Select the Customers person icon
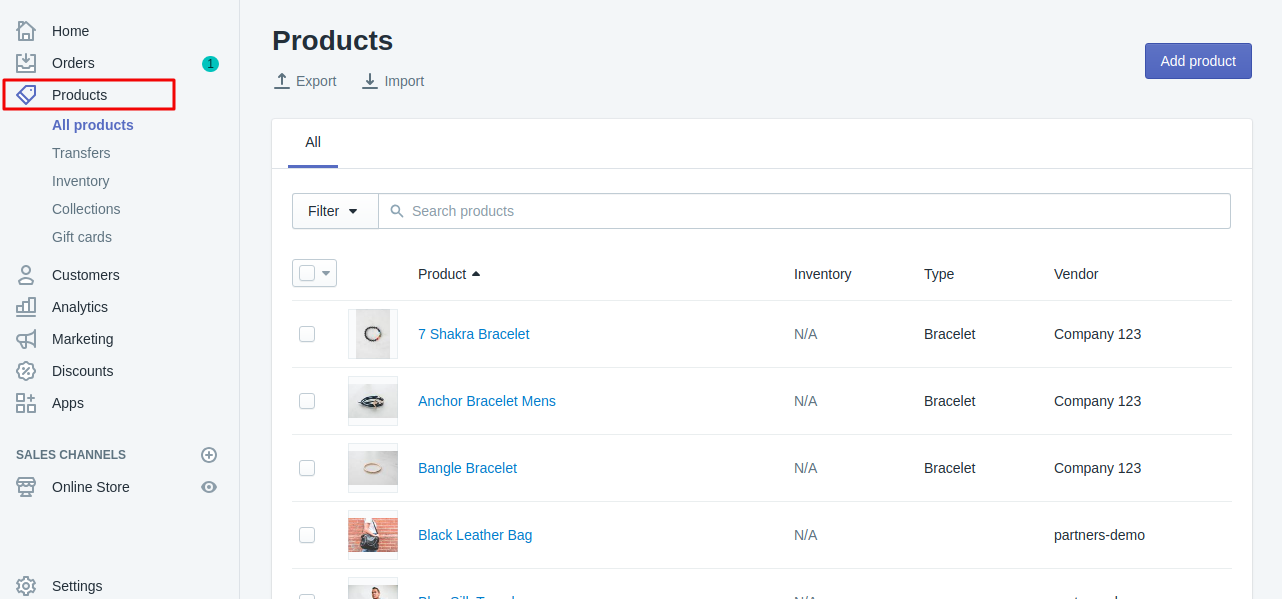This screenshot has height=599, width=1282. pyautogui.click(x=26, y=275)
